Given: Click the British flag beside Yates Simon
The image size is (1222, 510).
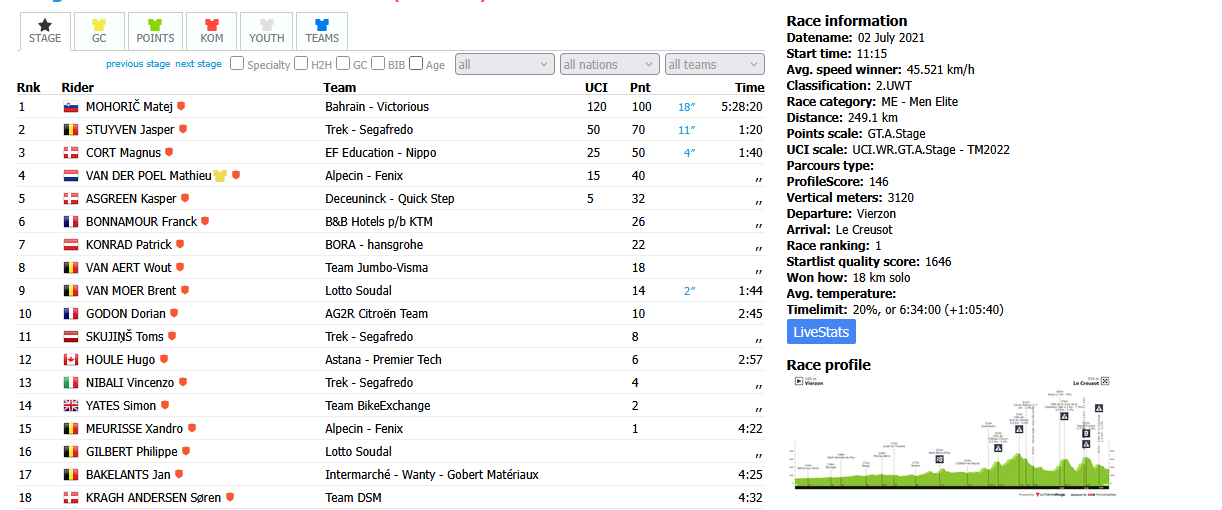Looking at the screenshot, I should pos(71,406).
